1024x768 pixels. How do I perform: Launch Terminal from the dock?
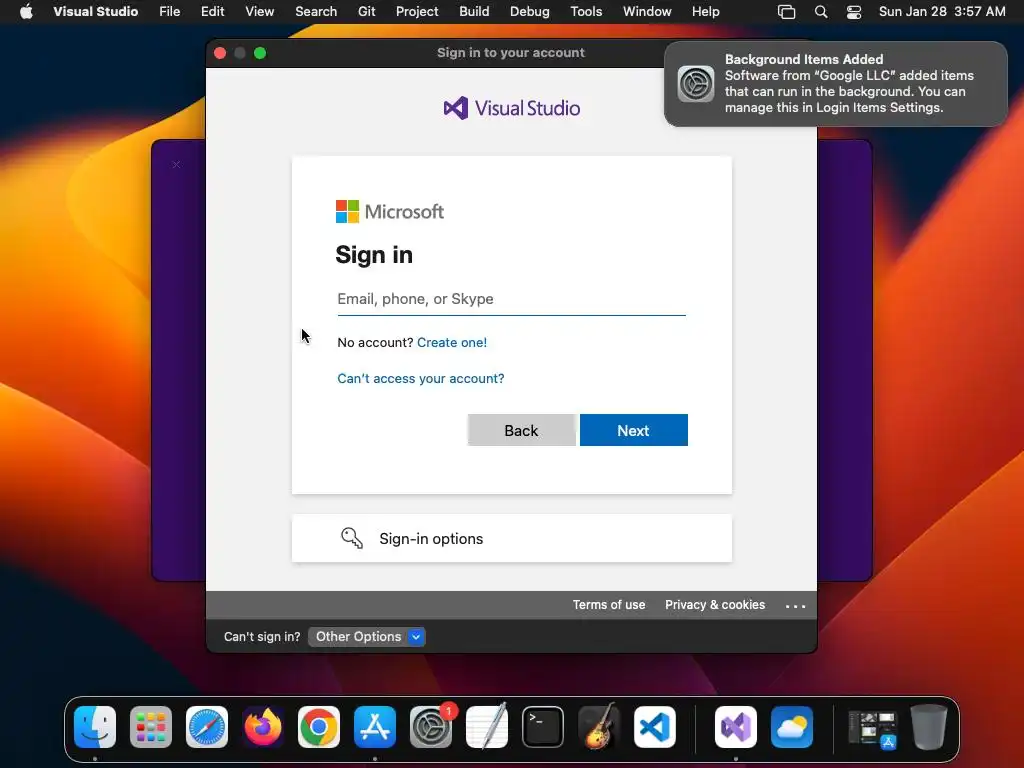click(543, 727)
